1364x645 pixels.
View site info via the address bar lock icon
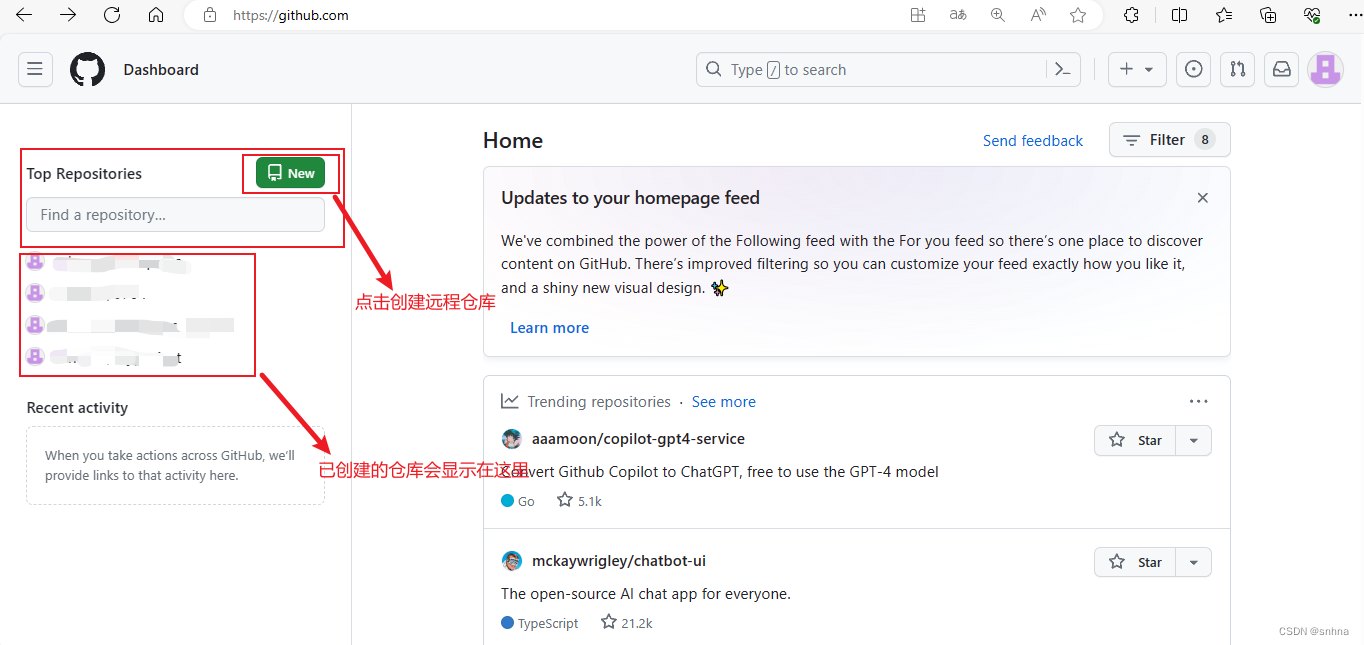tap(210, 15)
